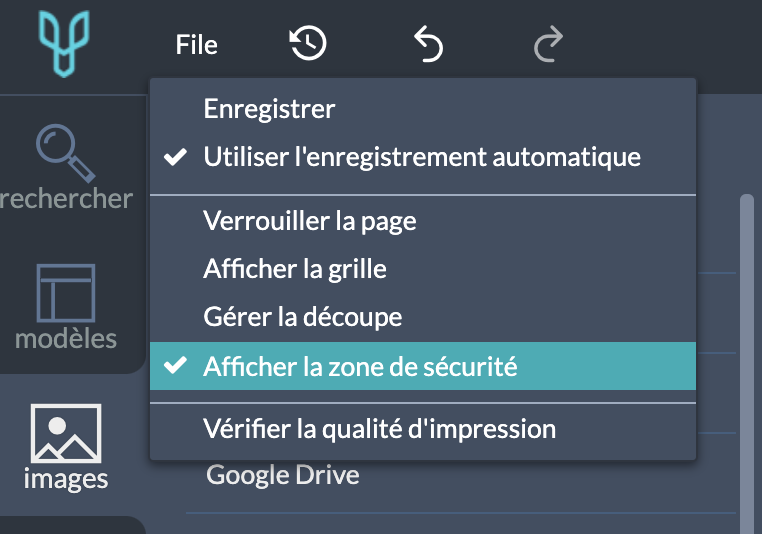Click the modèles label text
The width and height of the screenshot is (762, 534).
(x=66, y=339)
